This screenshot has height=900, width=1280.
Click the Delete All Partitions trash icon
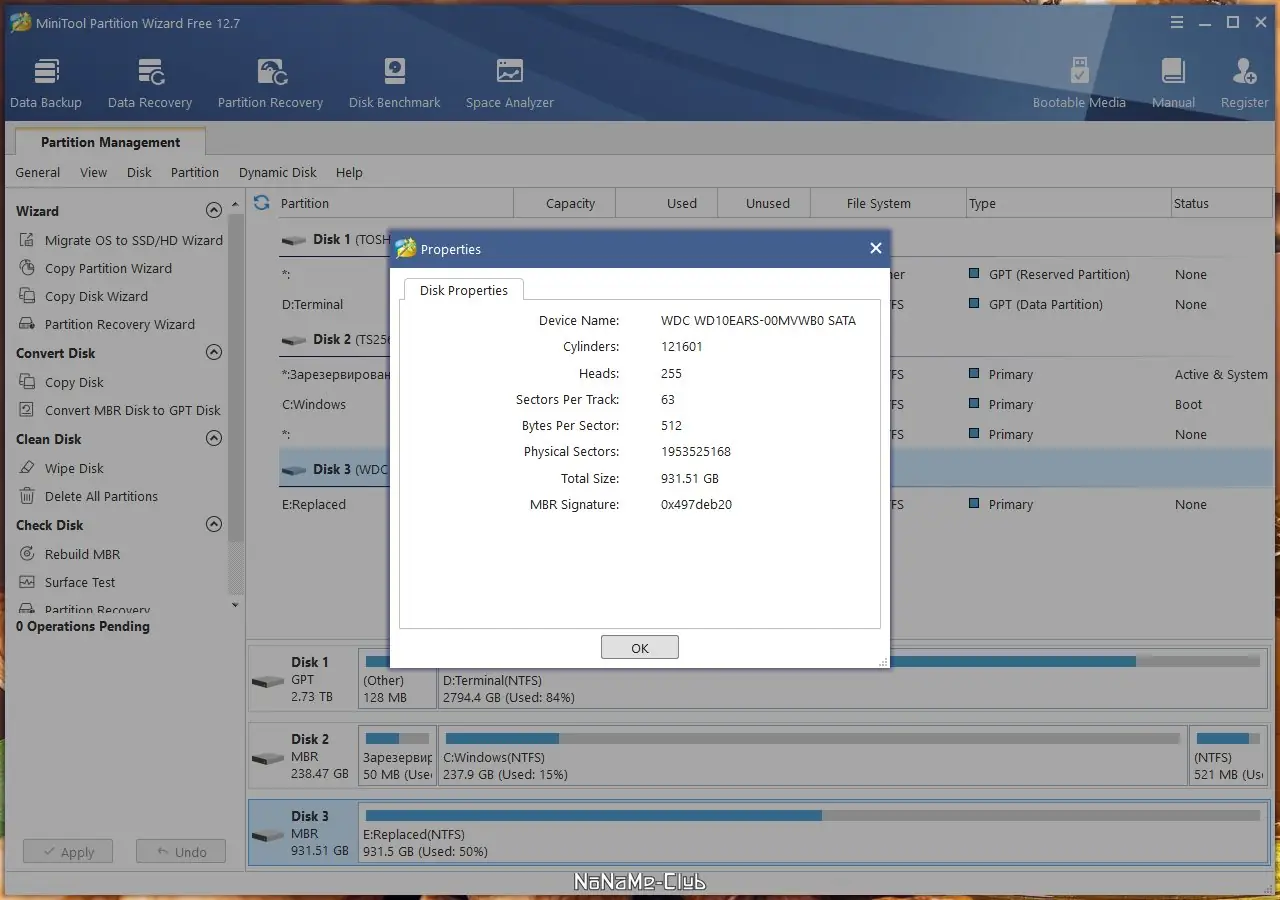(27, 496)
